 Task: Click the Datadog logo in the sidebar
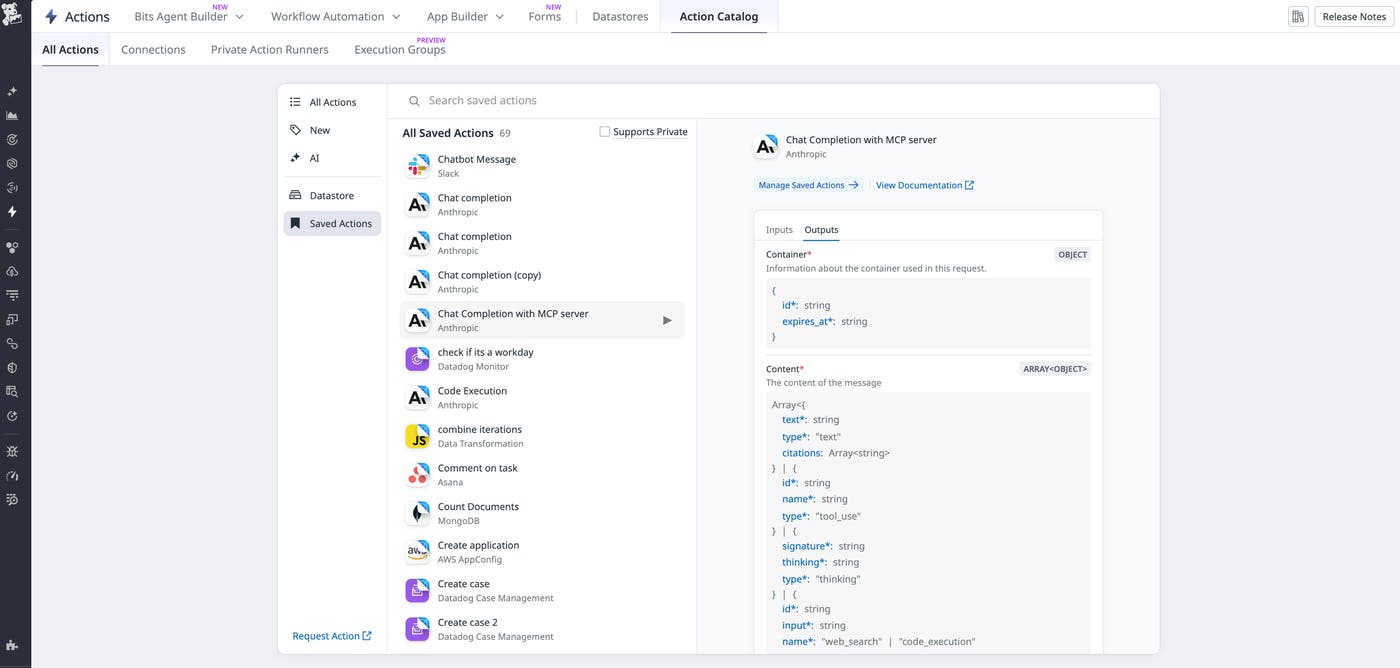13,16
